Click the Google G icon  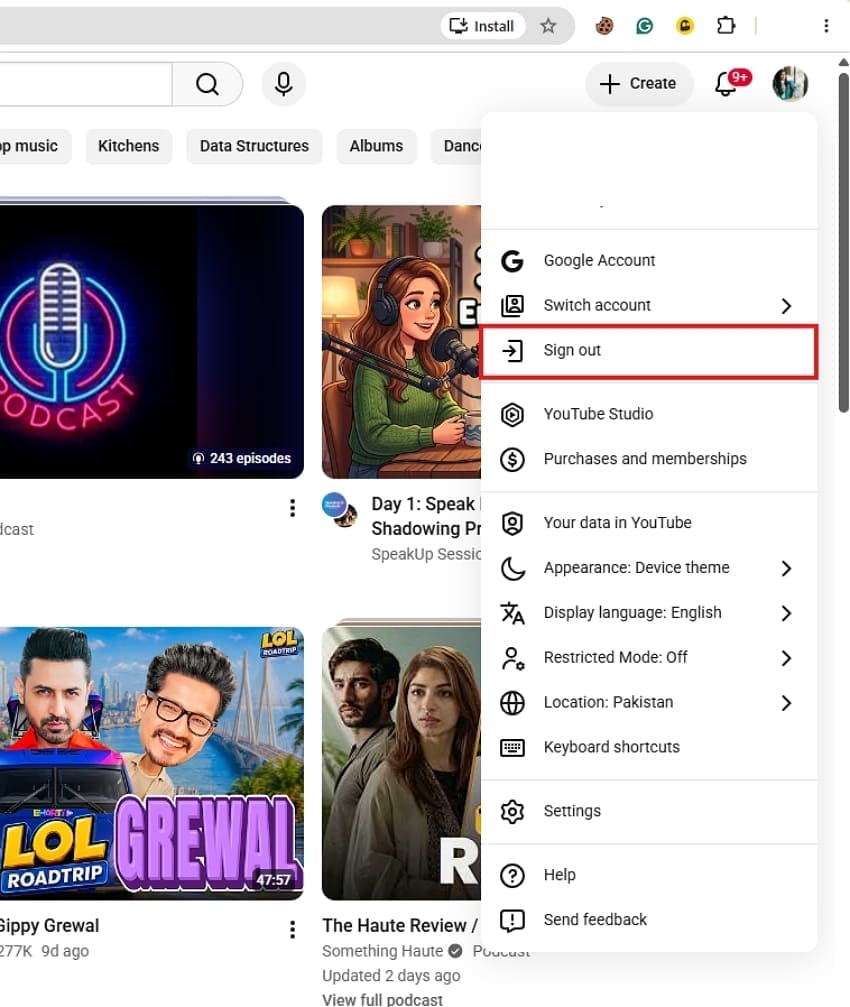point(512,261)
